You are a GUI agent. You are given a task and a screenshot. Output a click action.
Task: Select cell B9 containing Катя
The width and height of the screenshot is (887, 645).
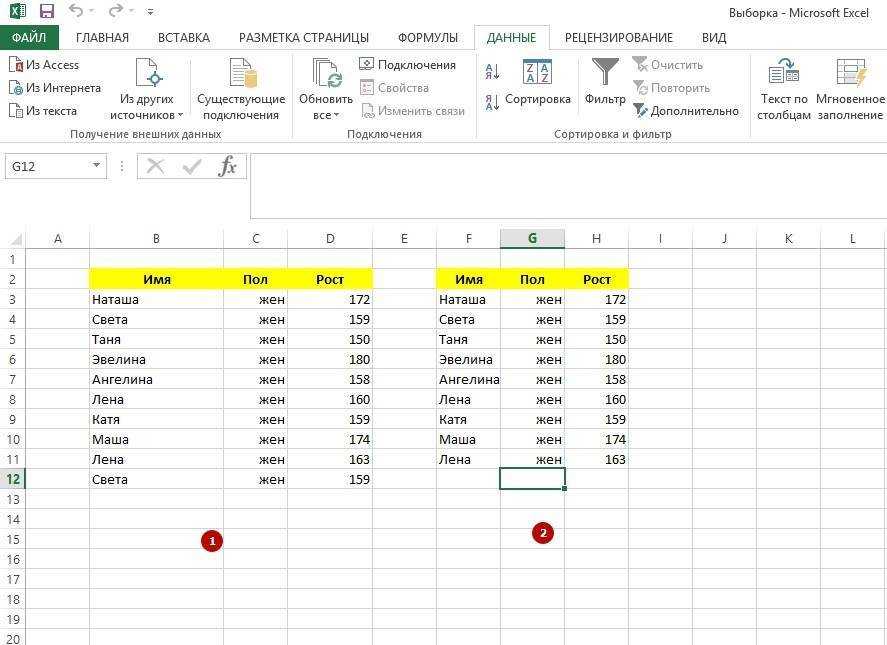click(156, 419)
